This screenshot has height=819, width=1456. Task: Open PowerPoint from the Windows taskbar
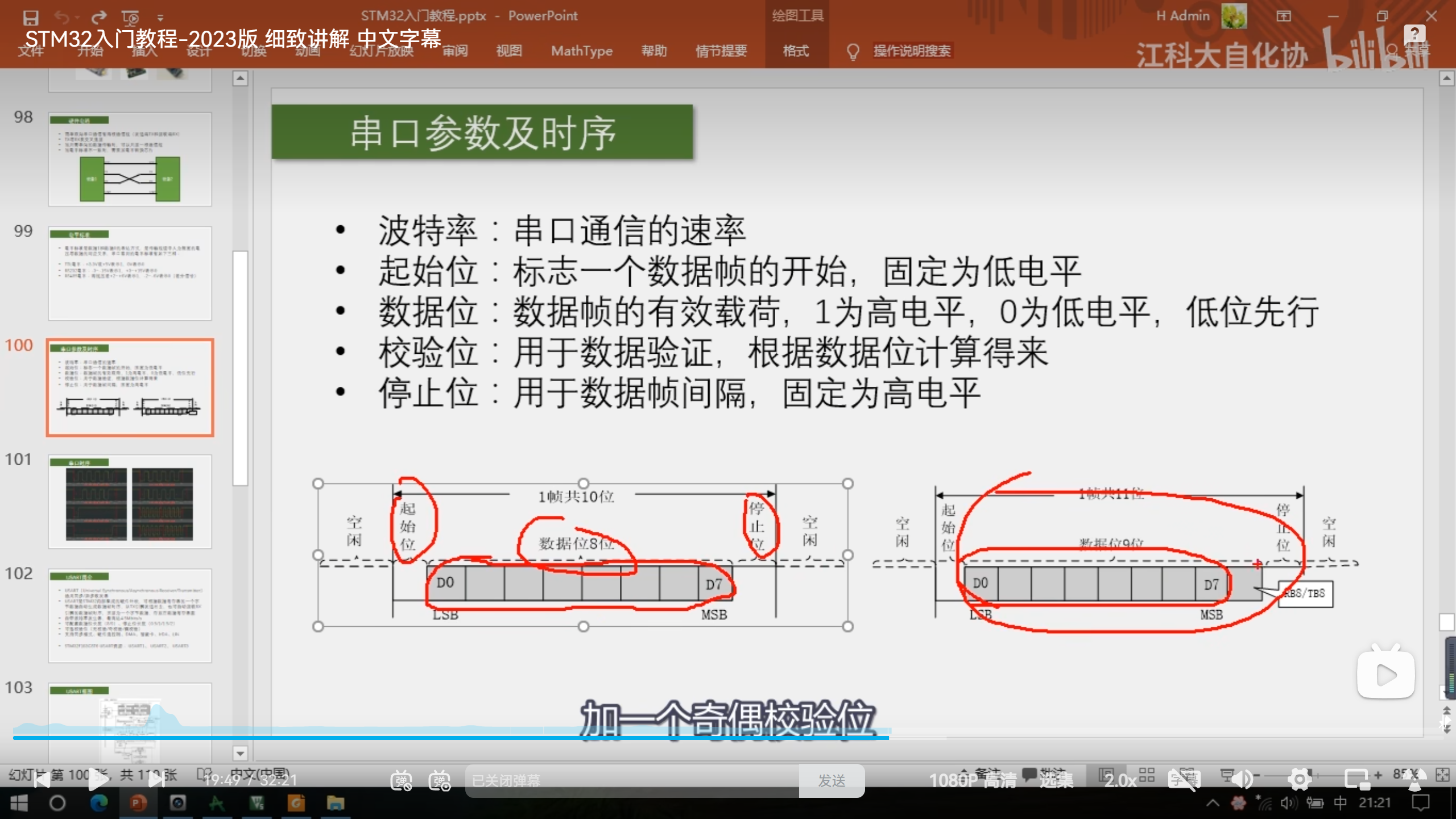pos(138,803)
